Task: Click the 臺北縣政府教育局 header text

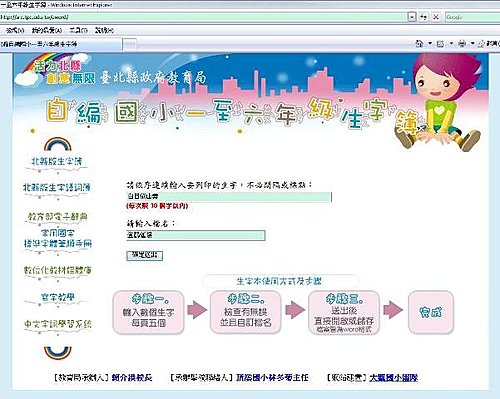Action: pyautogui.click(x=153, y=78)
